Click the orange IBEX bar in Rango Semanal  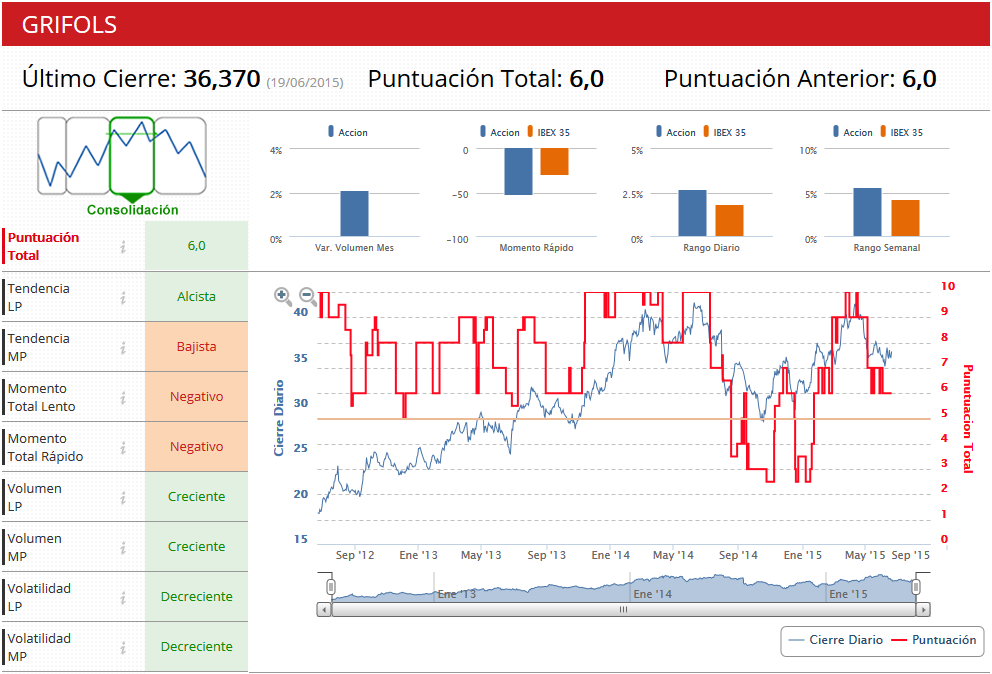pos(905,218)
